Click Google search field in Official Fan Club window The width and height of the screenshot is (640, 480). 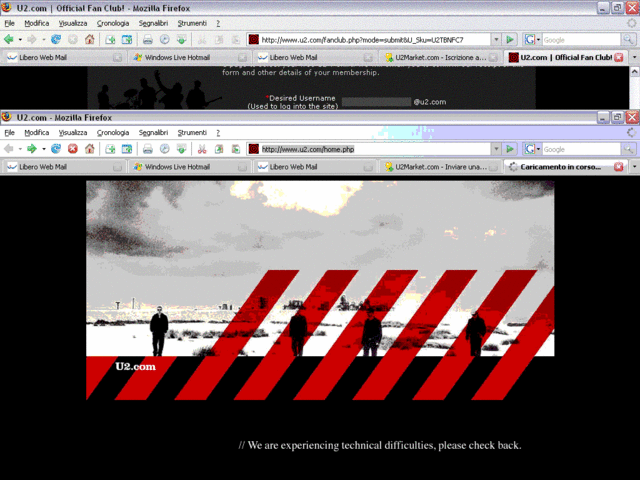[581, 40]
